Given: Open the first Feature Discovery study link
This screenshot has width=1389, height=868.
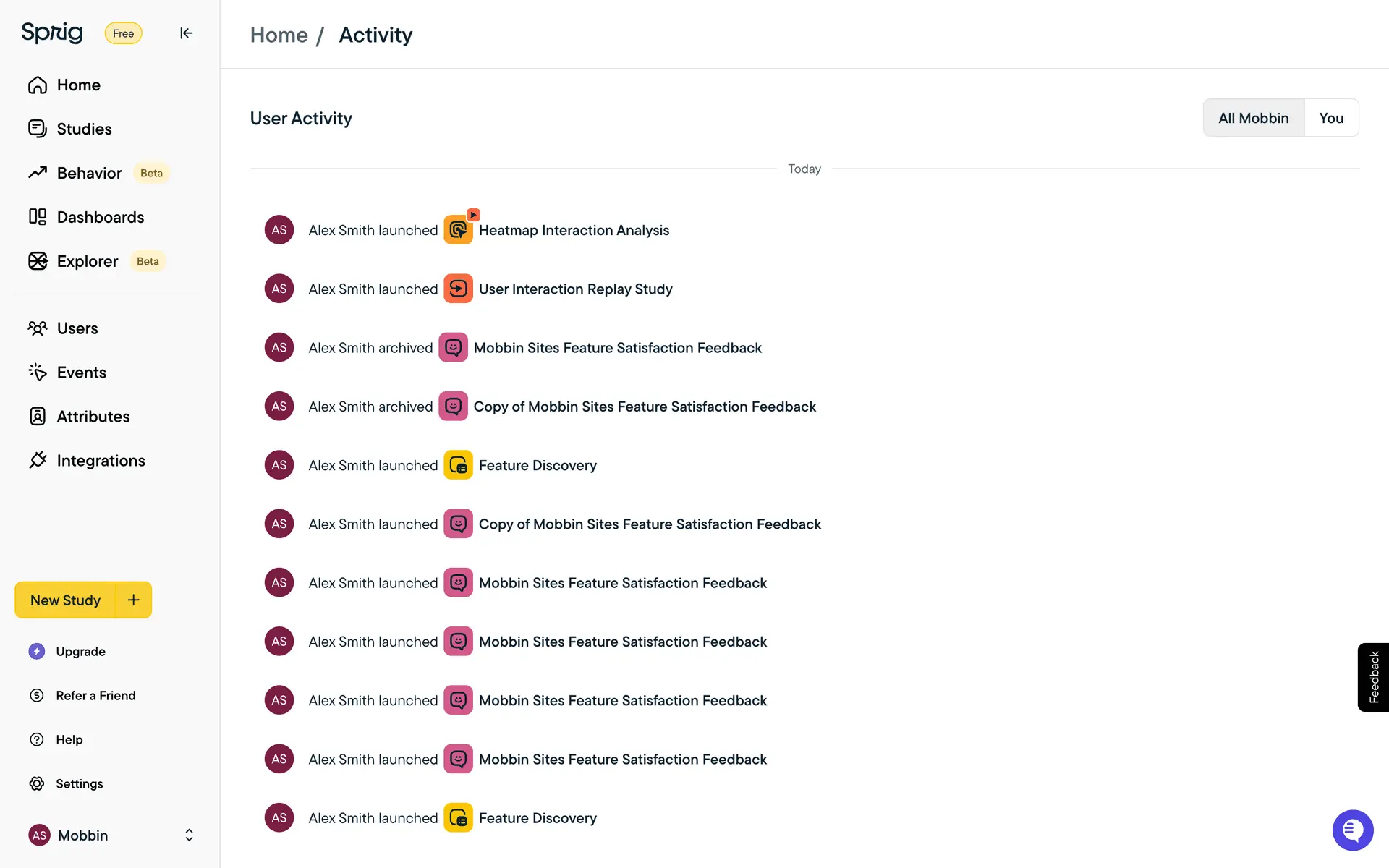Looking at the screenshot, I should point(537,465).
